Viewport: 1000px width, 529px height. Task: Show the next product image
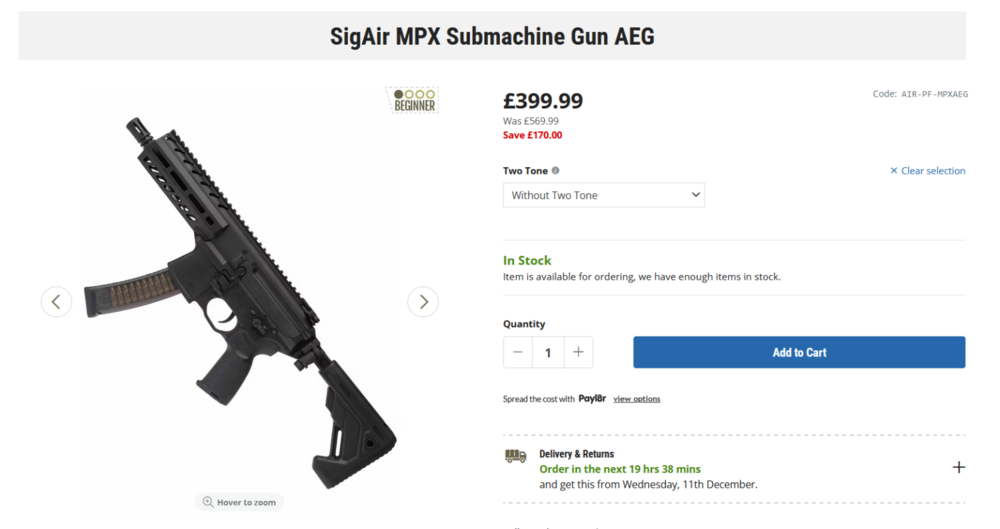click(423, 301)
